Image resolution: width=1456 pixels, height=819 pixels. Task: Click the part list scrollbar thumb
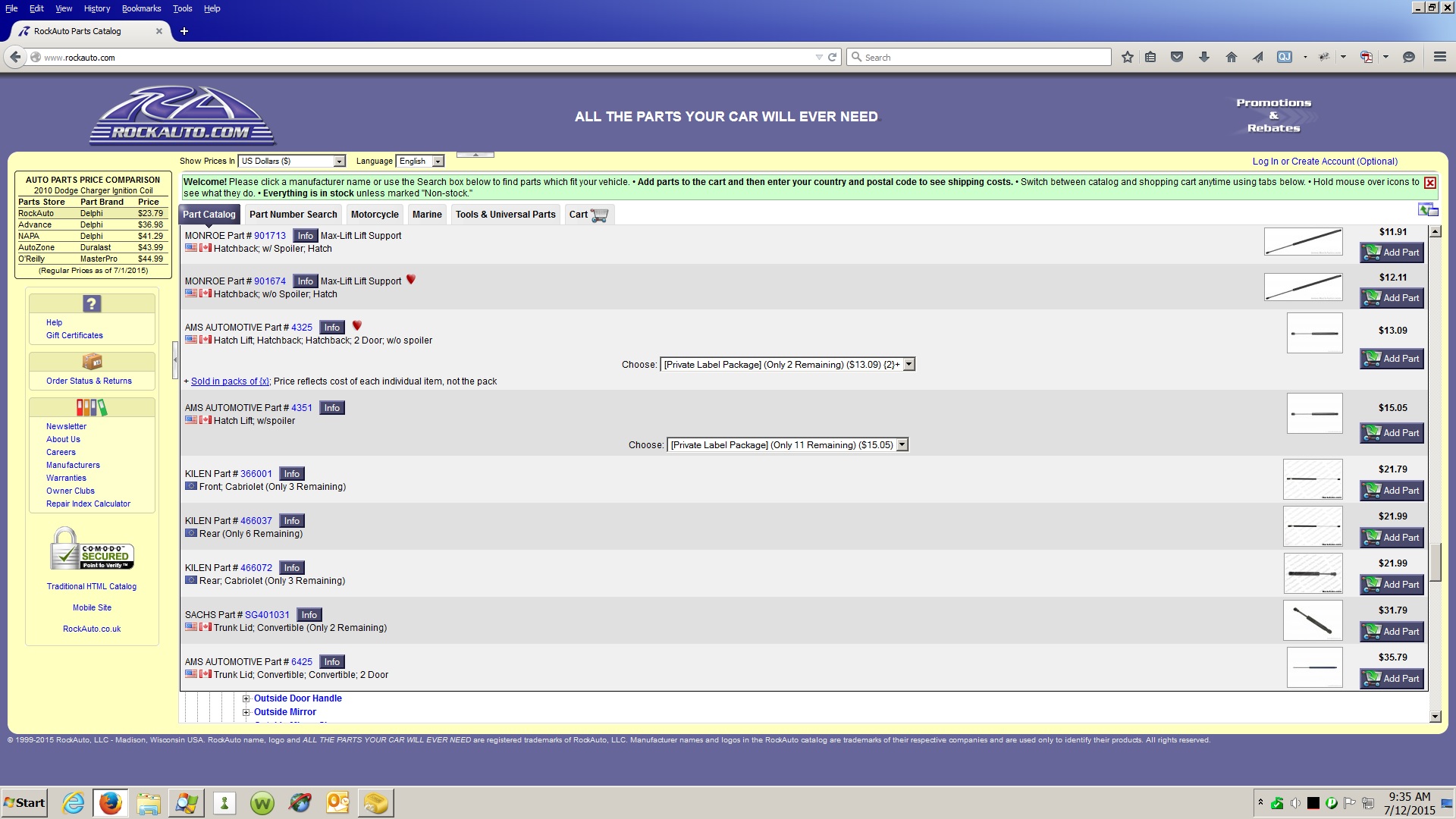[1435, 562]
